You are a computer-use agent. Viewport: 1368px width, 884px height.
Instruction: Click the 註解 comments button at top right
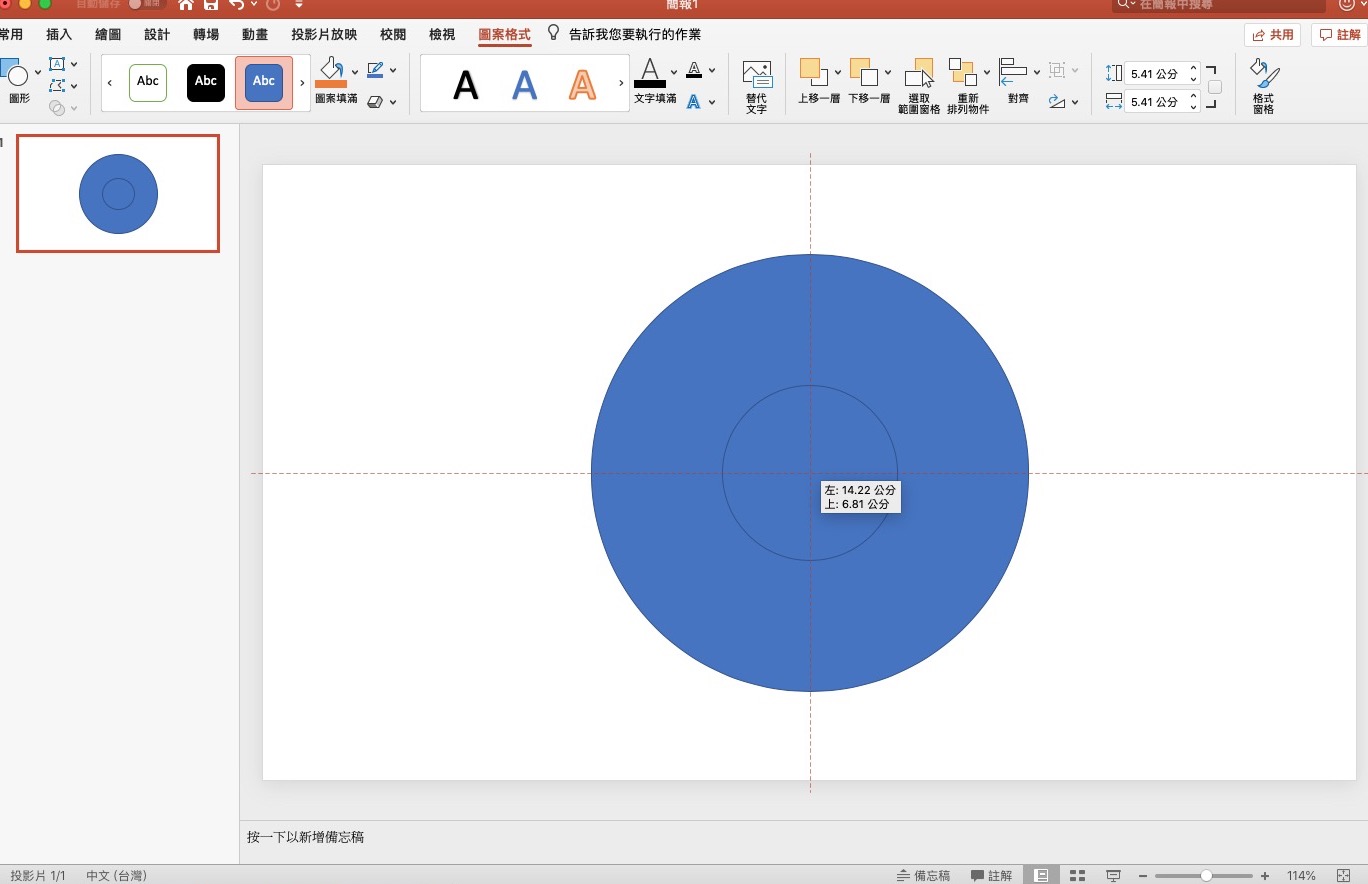click(x=1339, y=35)
